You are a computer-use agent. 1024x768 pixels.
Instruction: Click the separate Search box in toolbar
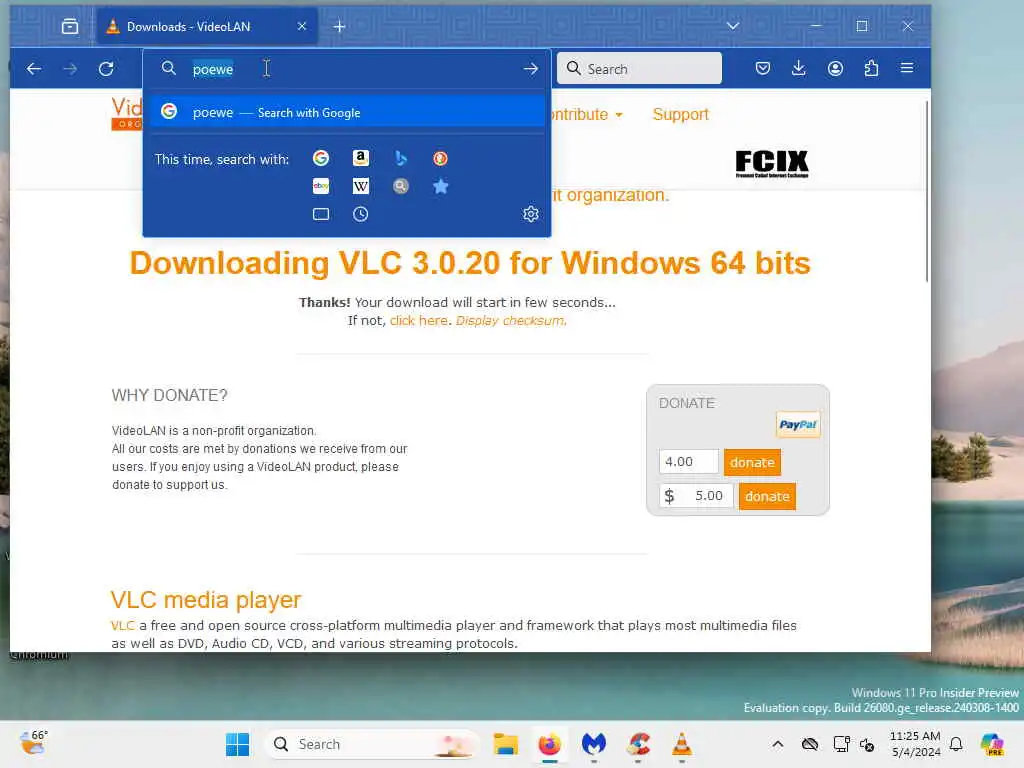(x=639, y=69)
